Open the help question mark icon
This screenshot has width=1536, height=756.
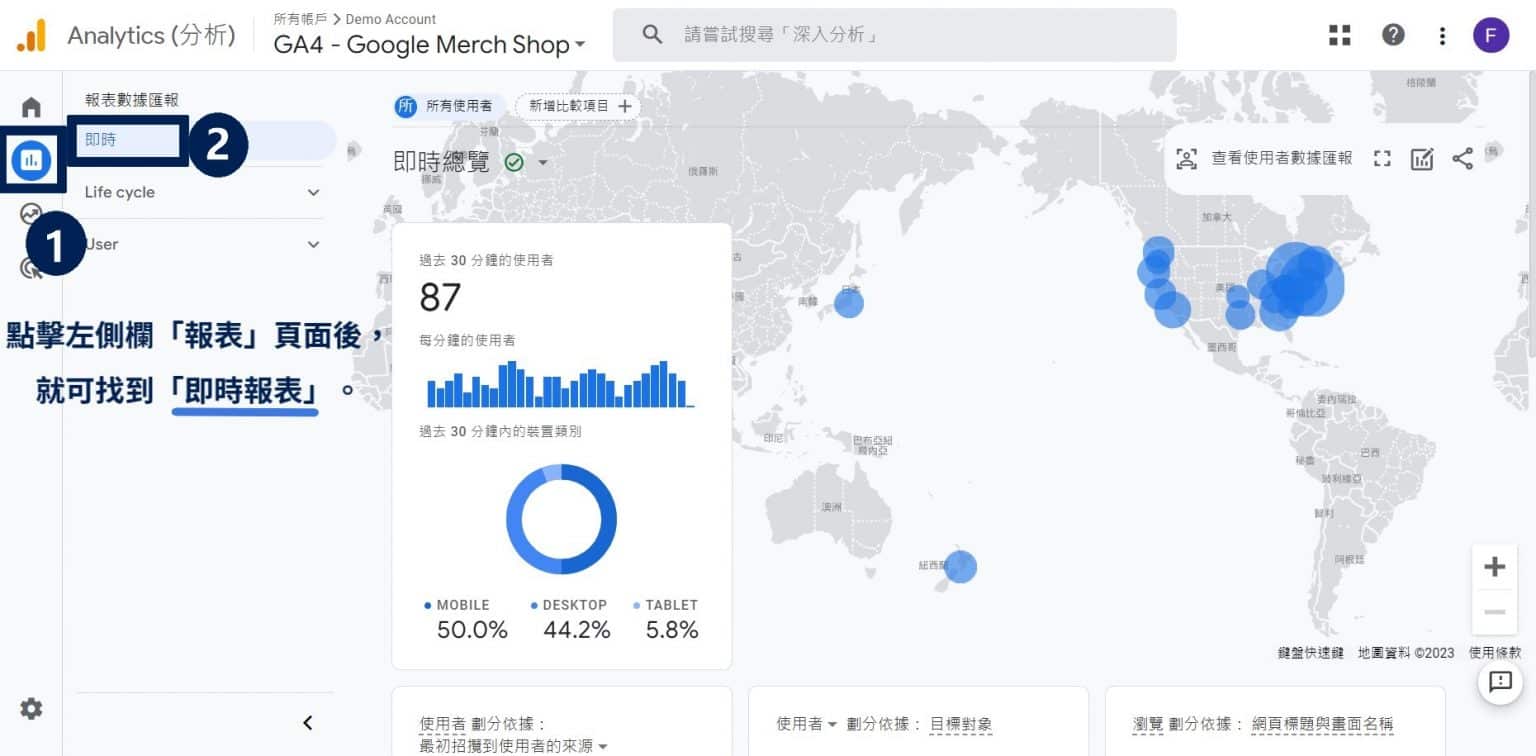[1393, 35]
